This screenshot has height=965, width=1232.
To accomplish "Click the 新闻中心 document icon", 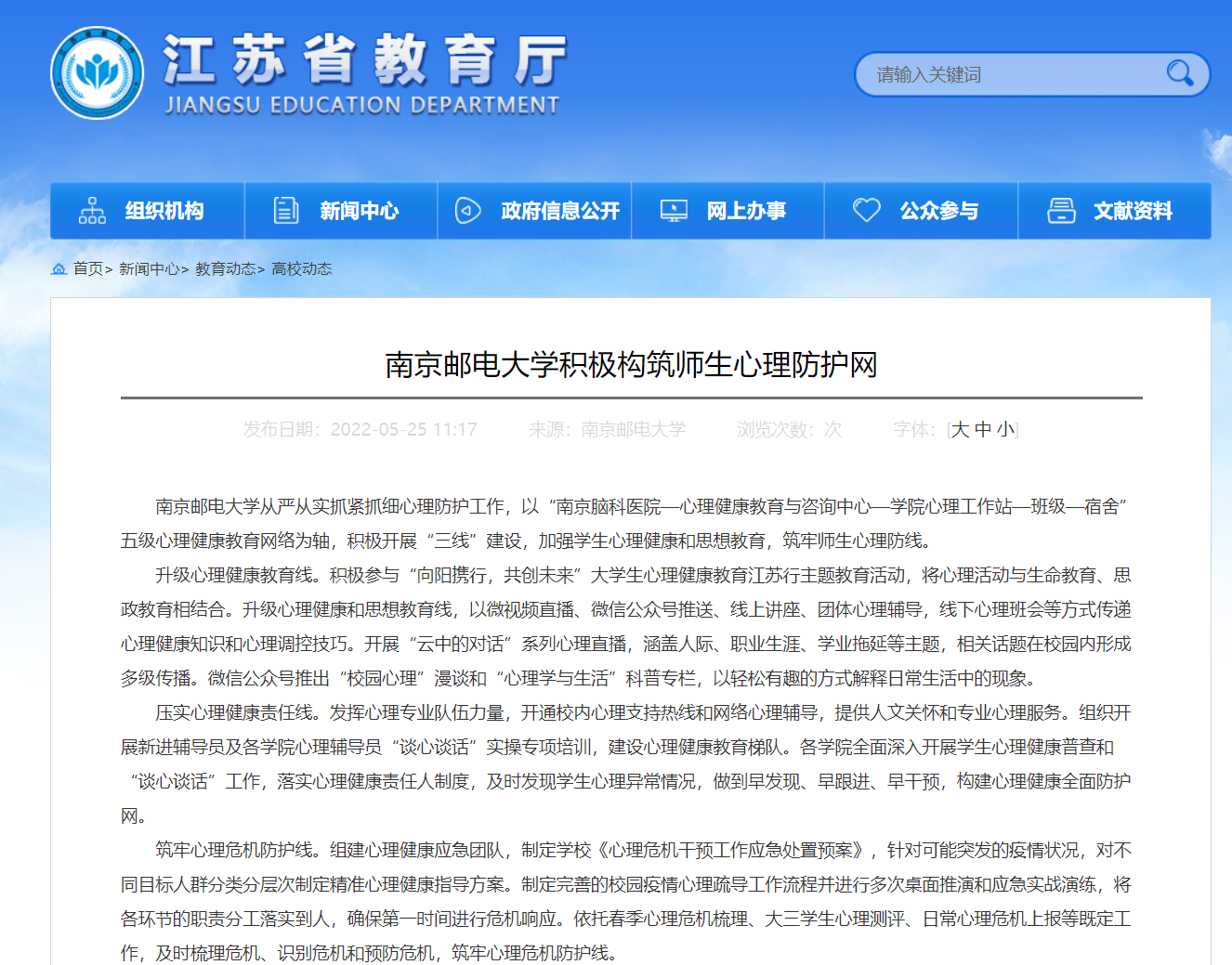I will (286, 211).
